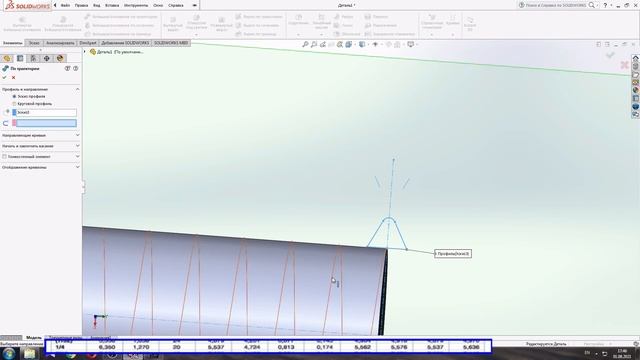Select the circular profile radio button
Image resolution: width=640 pixels, height=360 pixels.
click(x=14, y=104)
